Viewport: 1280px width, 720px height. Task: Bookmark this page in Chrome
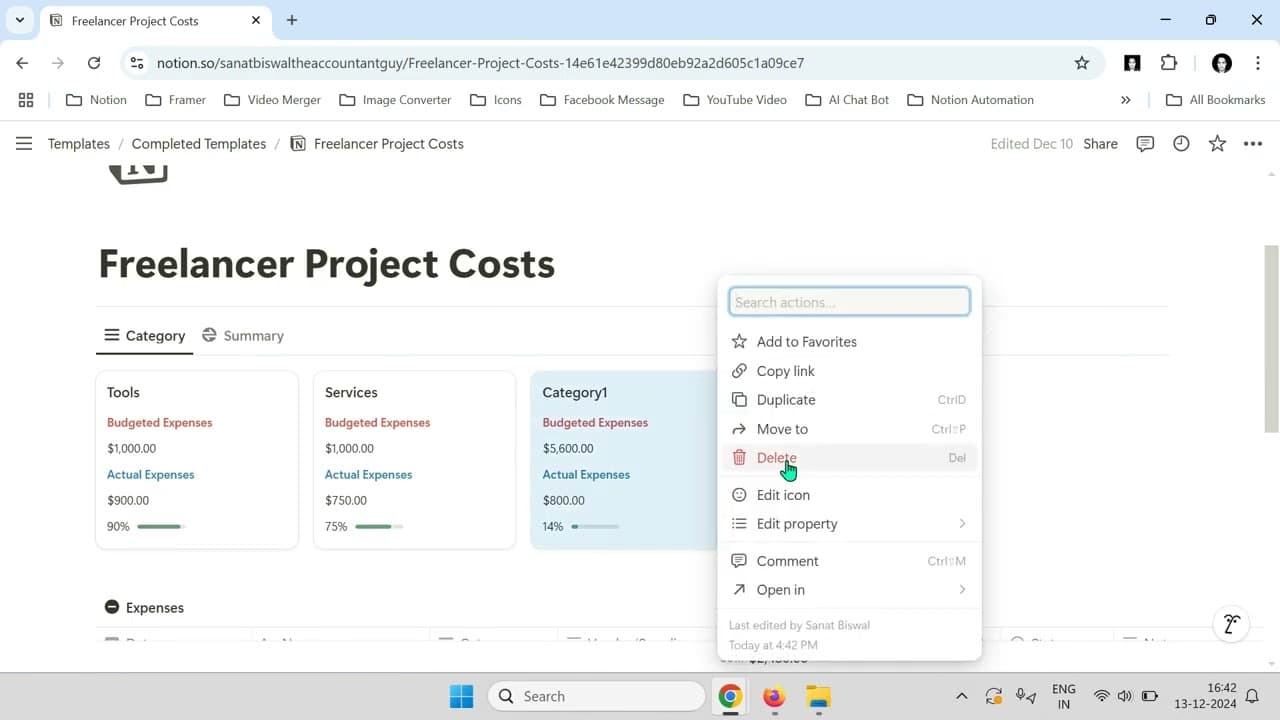(1081, 63)
